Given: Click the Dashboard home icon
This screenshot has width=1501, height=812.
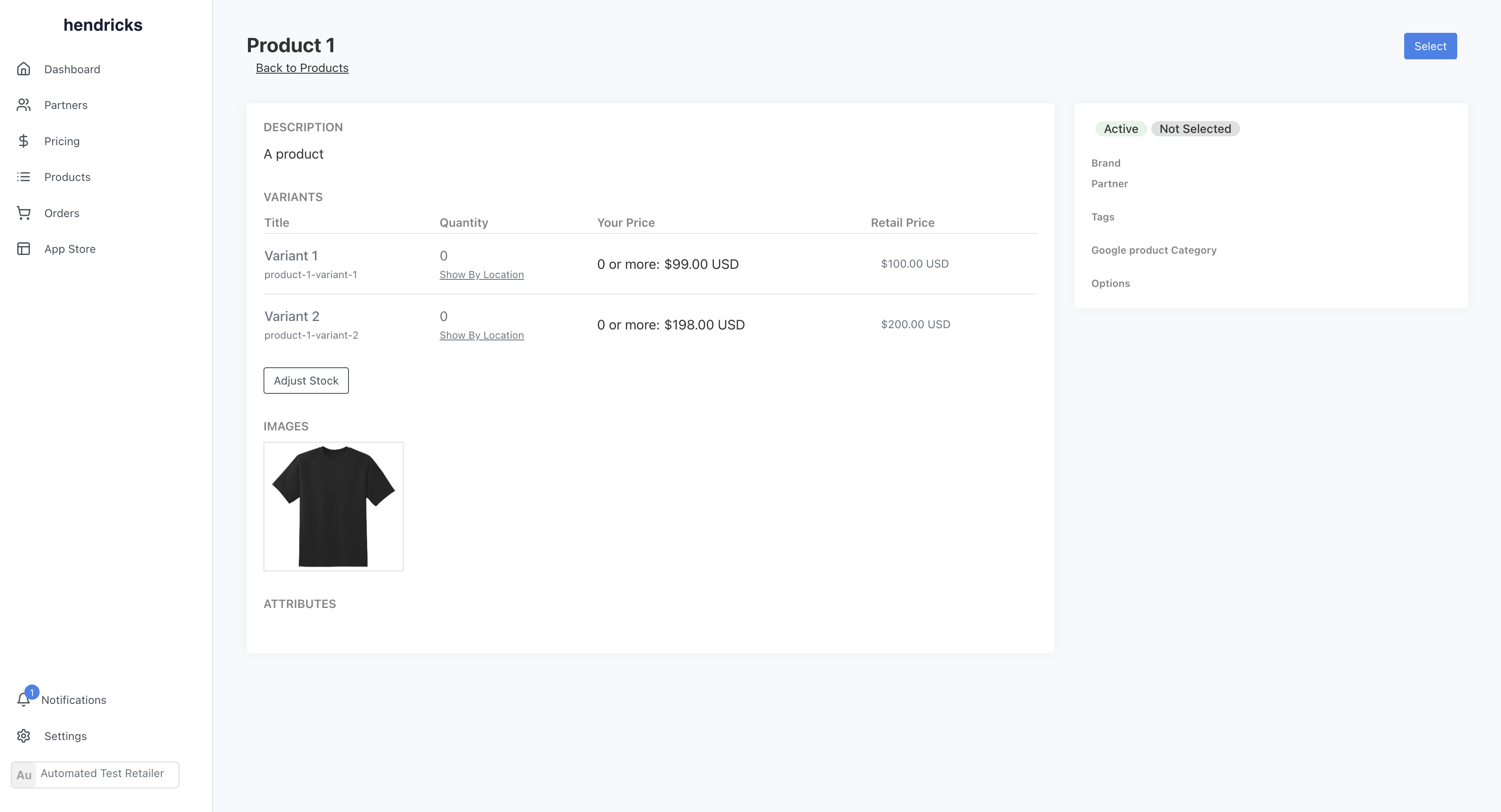Looking at the screenshot, I should click(x=23, y=69).
